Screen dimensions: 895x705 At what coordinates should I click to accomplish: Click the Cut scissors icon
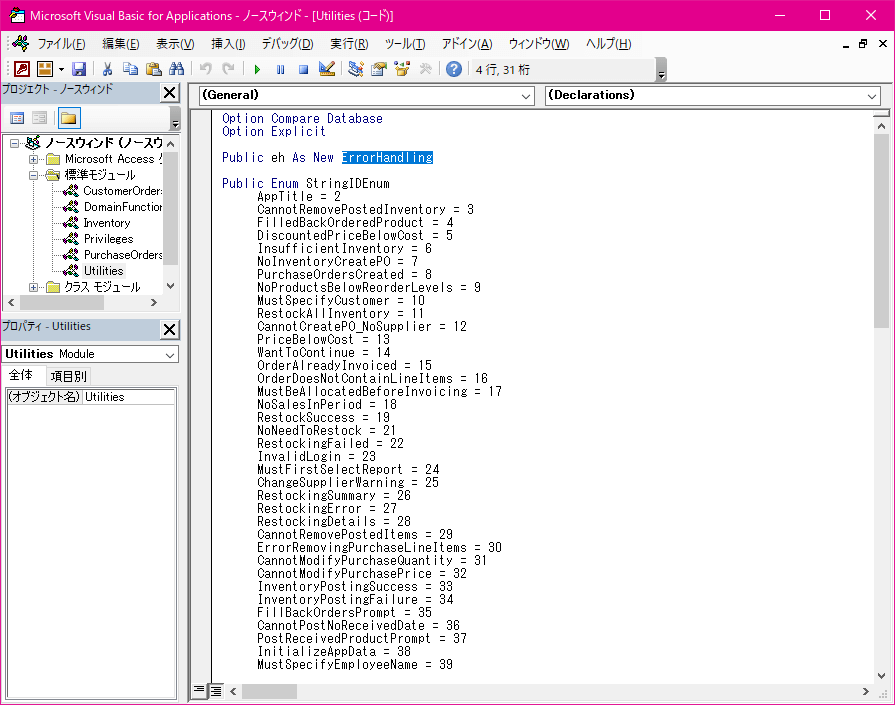[x=107, y=69]
